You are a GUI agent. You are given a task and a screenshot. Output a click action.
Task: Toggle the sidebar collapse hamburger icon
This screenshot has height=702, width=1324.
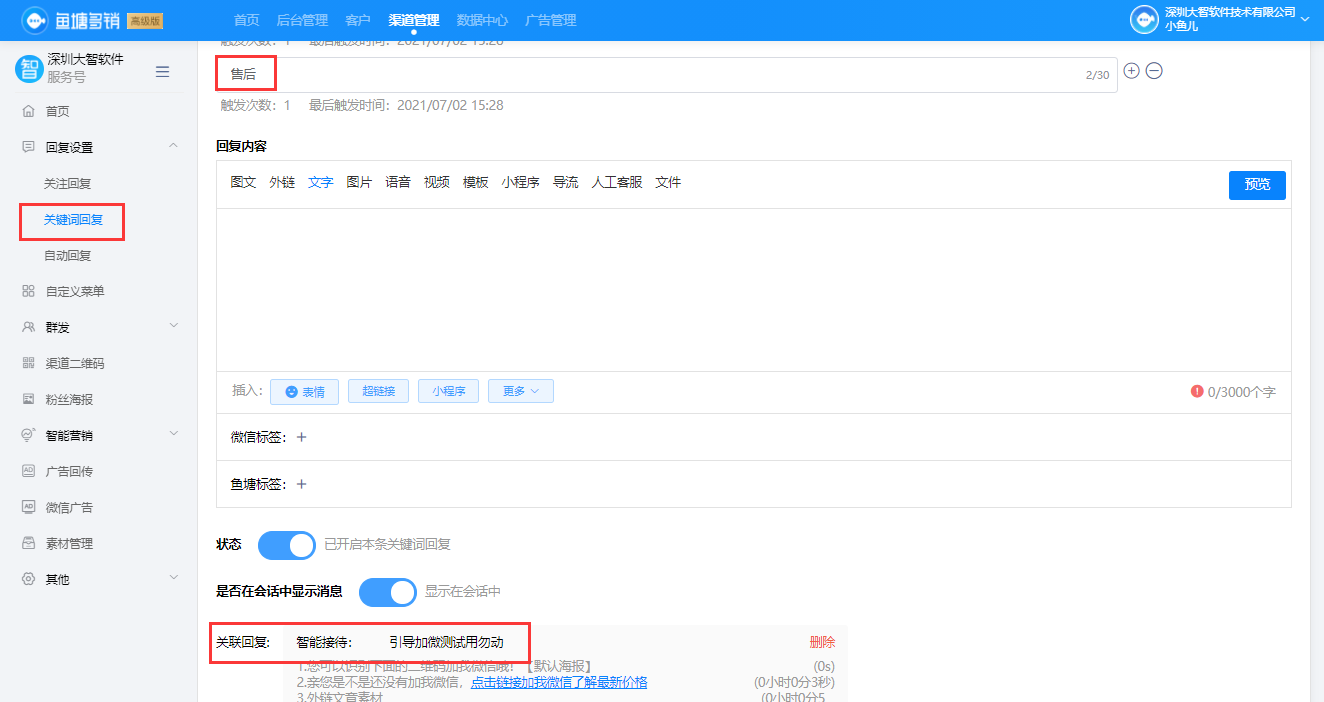coord(162,71)
